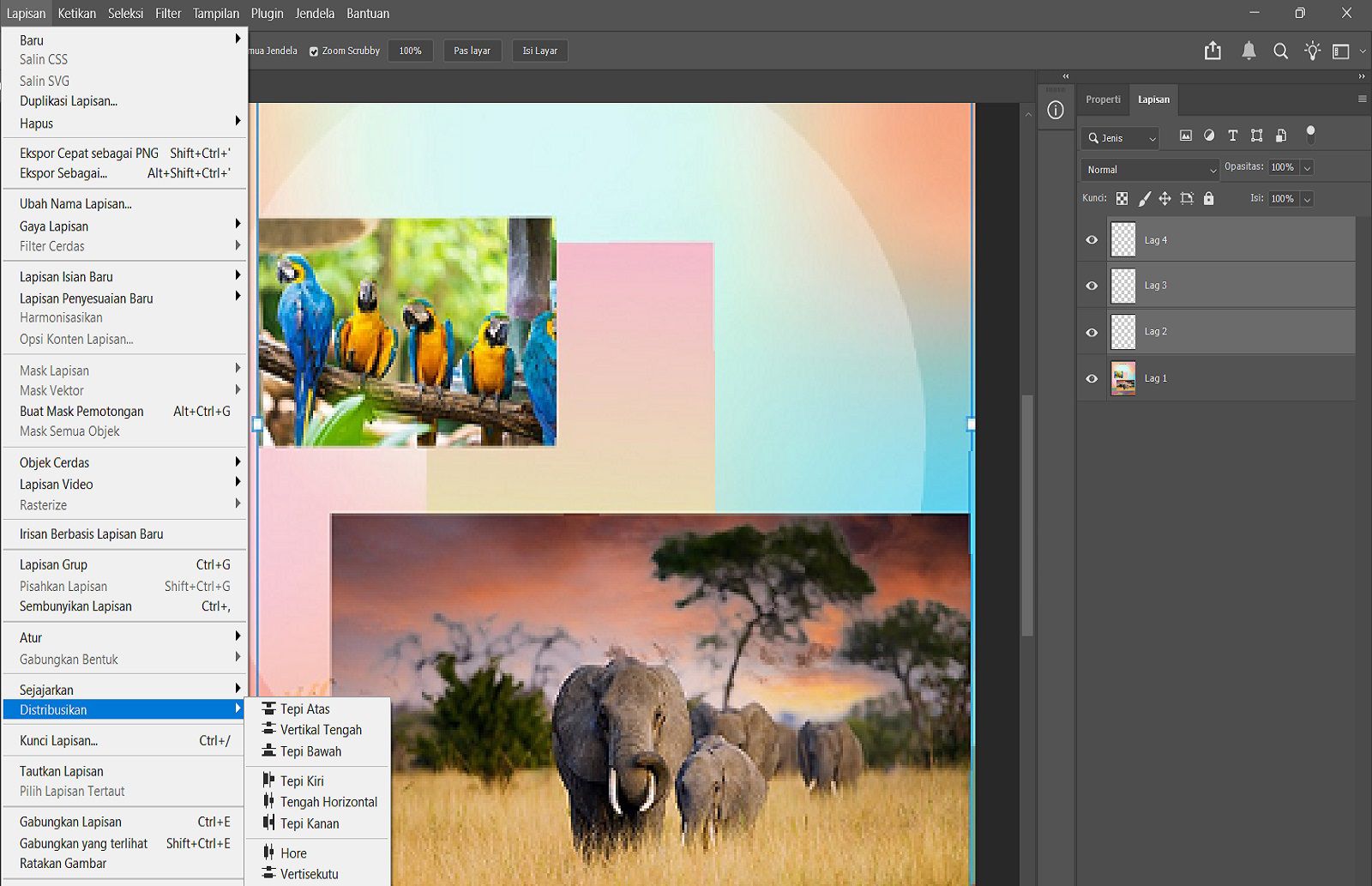Open the Normal blend mode dropdown
The image size is (1372, 886).
point(1149,170)
